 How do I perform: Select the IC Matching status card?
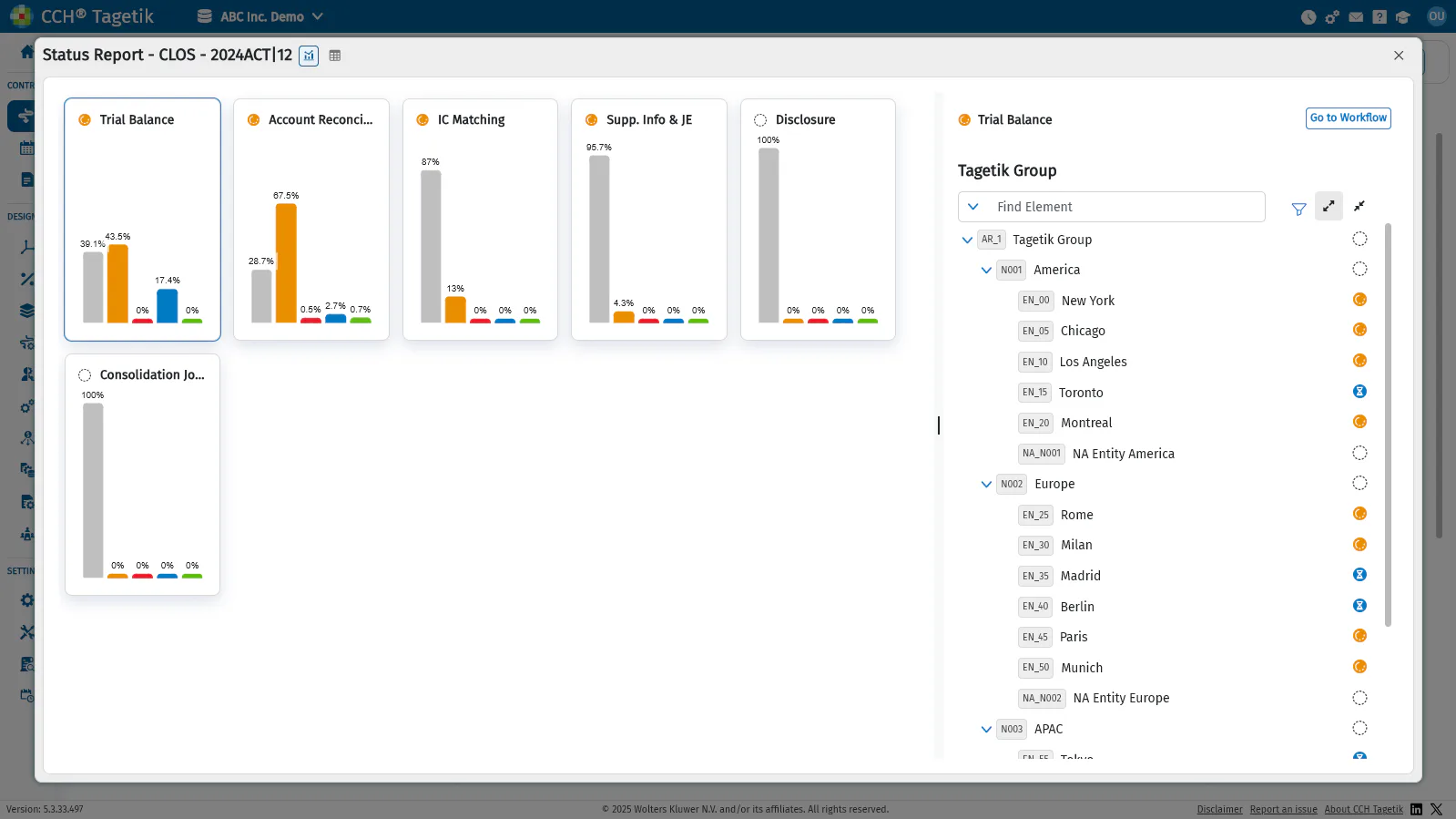[480, 220]
